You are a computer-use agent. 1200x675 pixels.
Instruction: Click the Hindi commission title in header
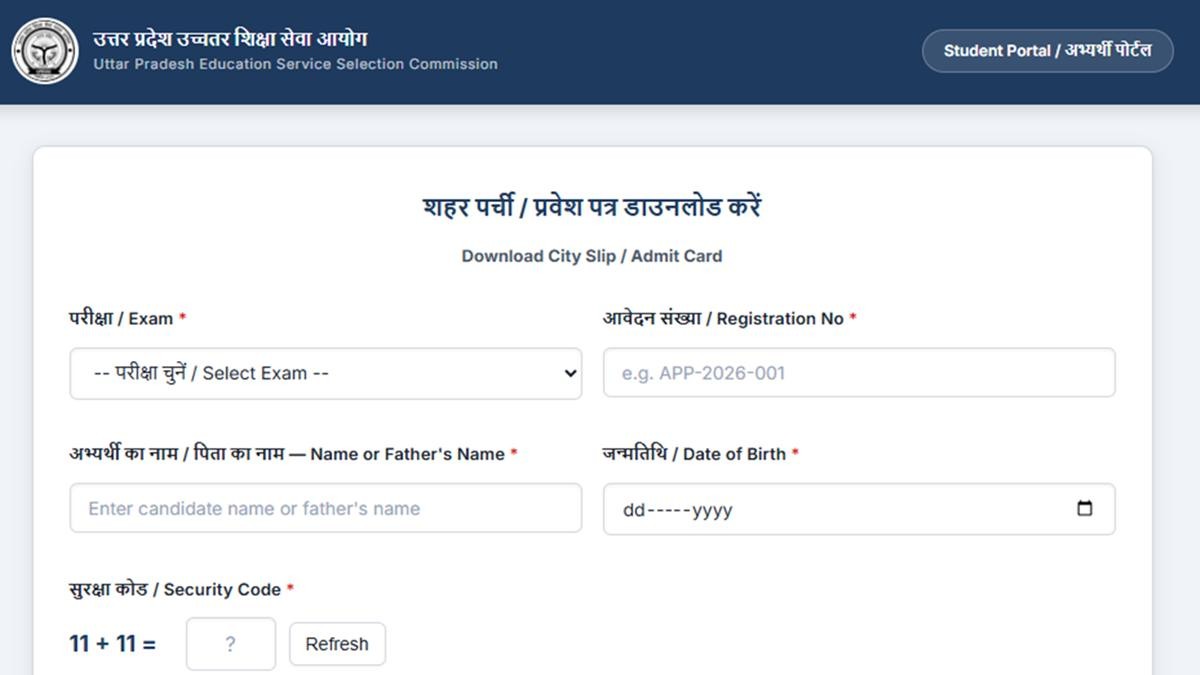pyautogui.click(x=230, y=39)
